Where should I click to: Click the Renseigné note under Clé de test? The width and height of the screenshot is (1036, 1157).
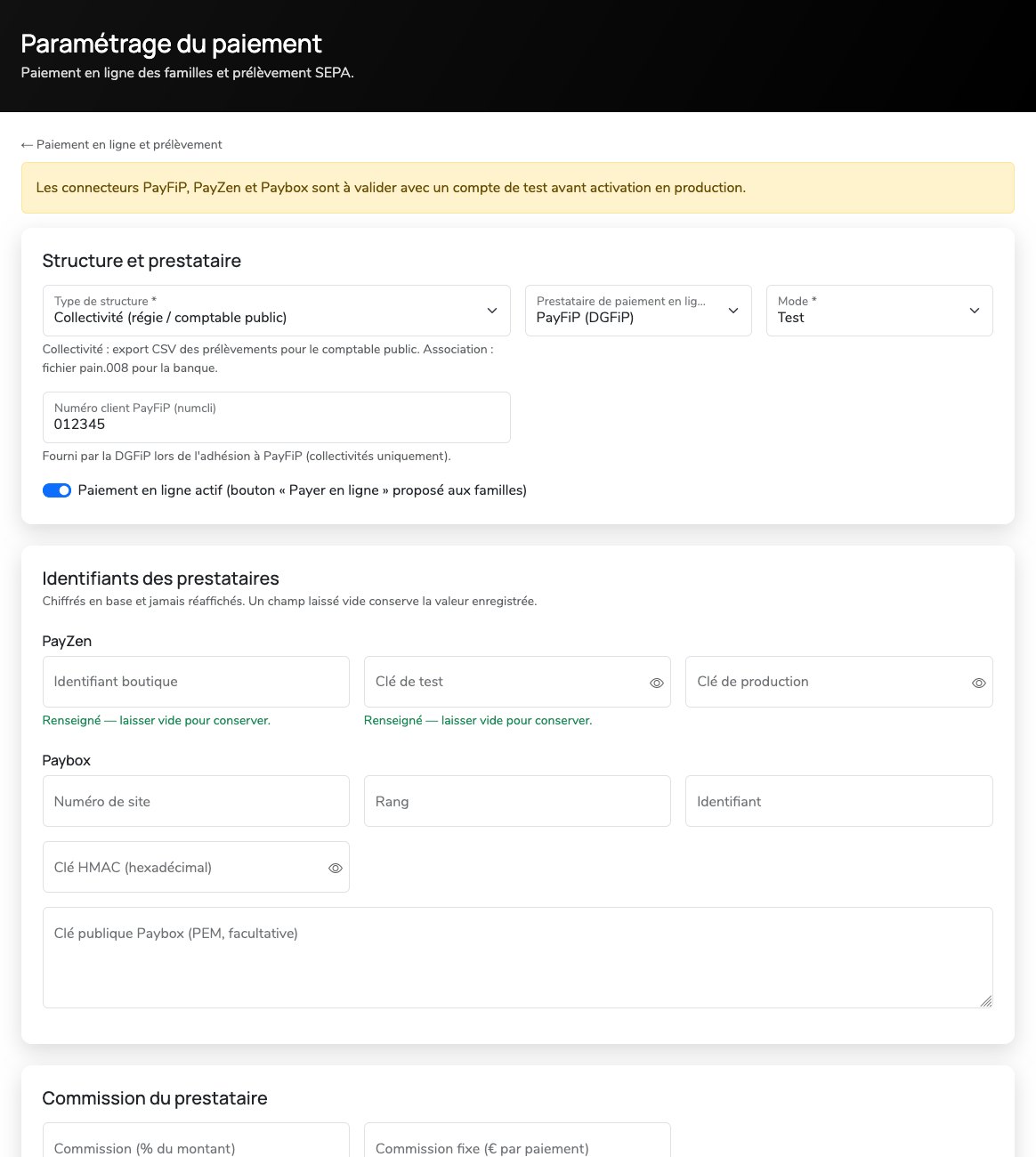point(478,720)
